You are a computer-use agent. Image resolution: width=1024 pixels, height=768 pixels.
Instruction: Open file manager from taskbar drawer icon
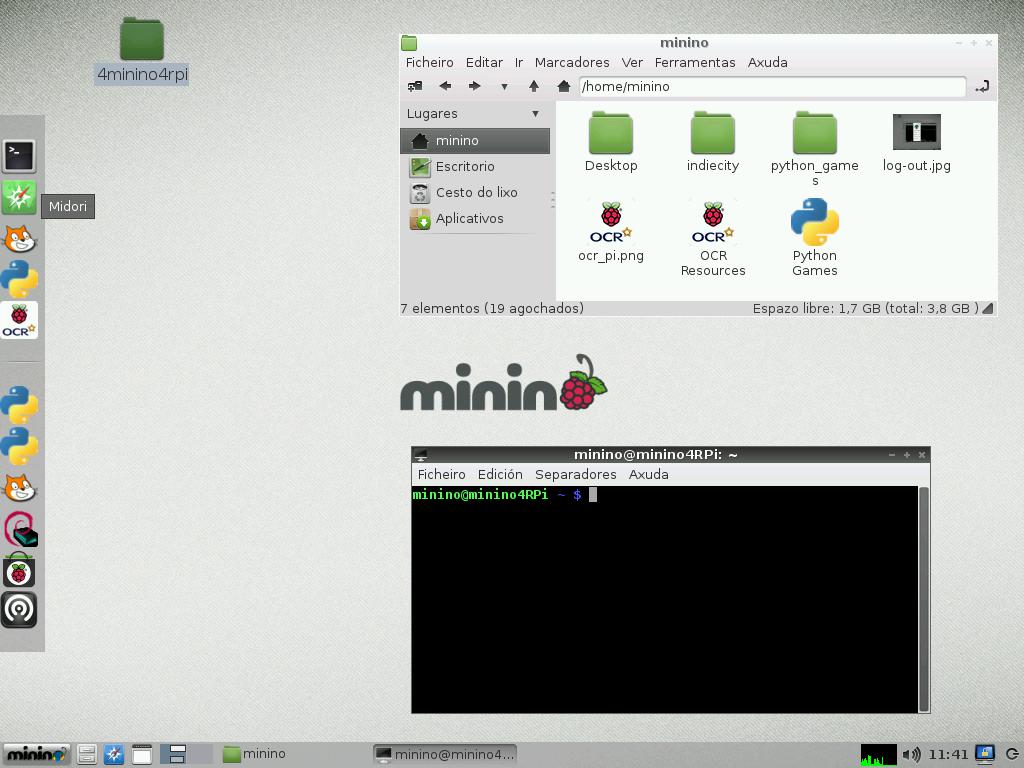(87, 754)
